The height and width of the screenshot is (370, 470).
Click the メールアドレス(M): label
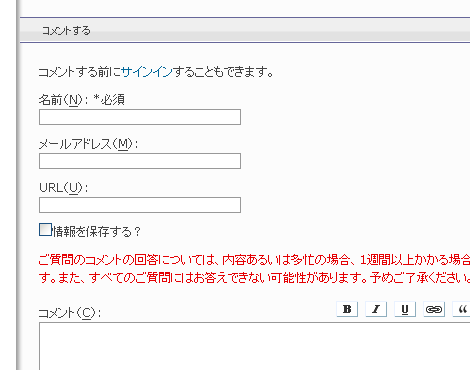tap(88, 144)
